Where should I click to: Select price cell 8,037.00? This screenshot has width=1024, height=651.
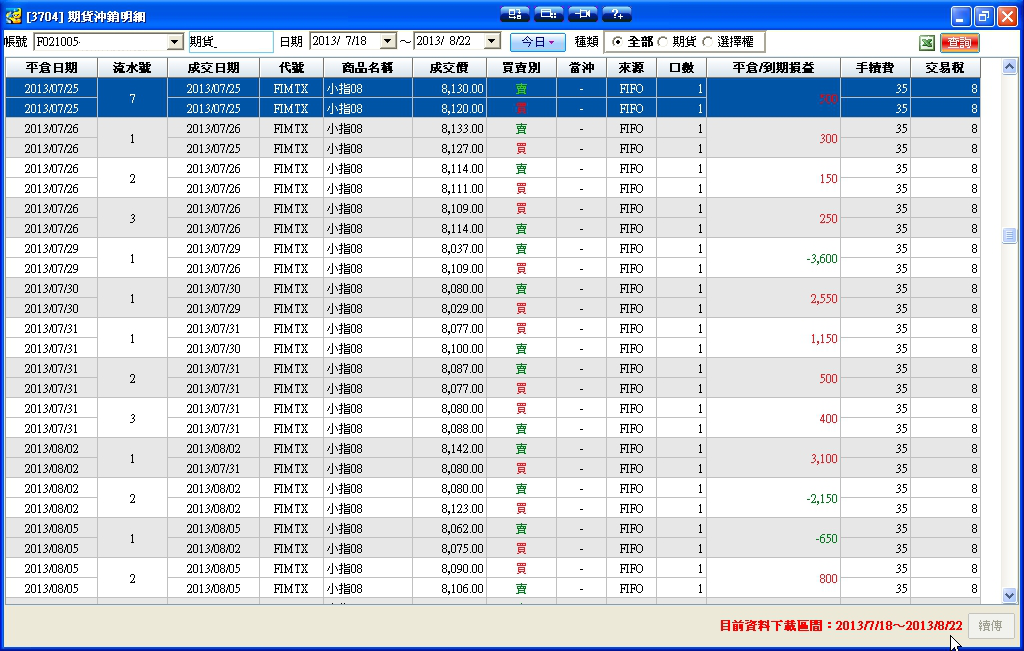pyautogui.click(x=449, y=249)
